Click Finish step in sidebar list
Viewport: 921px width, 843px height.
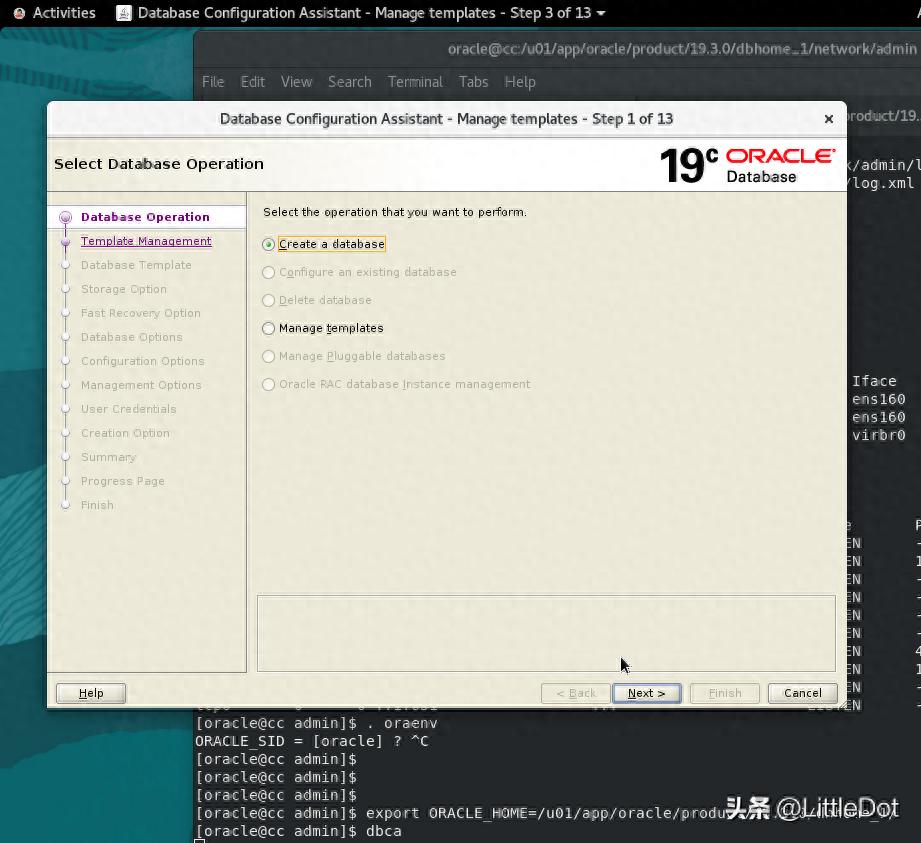98,505
